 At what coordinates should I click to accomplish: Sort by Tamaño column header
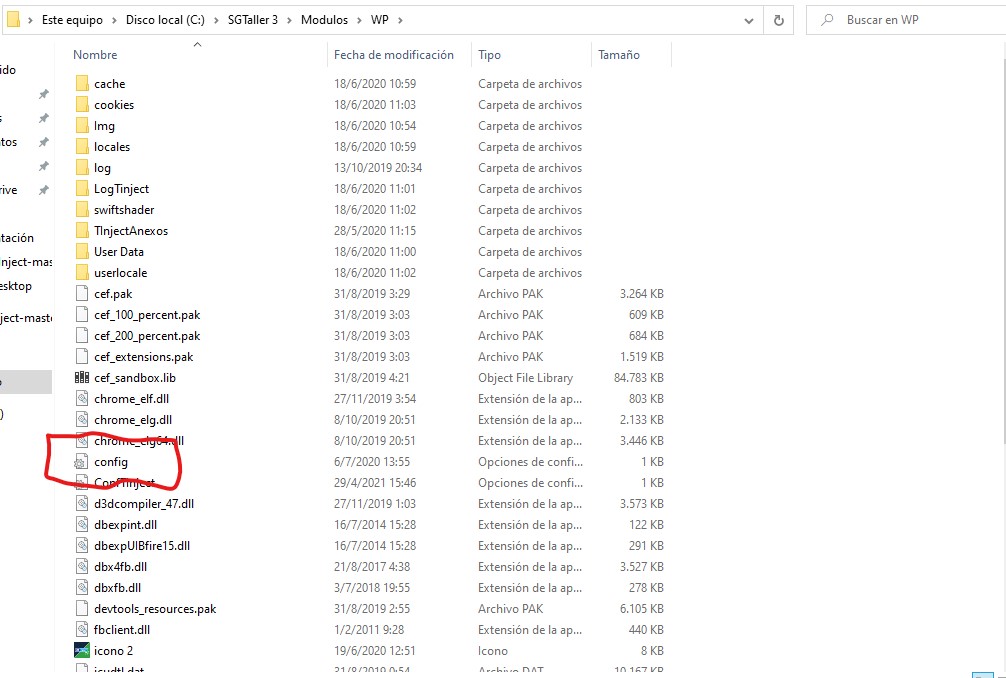tap(618, 55)
